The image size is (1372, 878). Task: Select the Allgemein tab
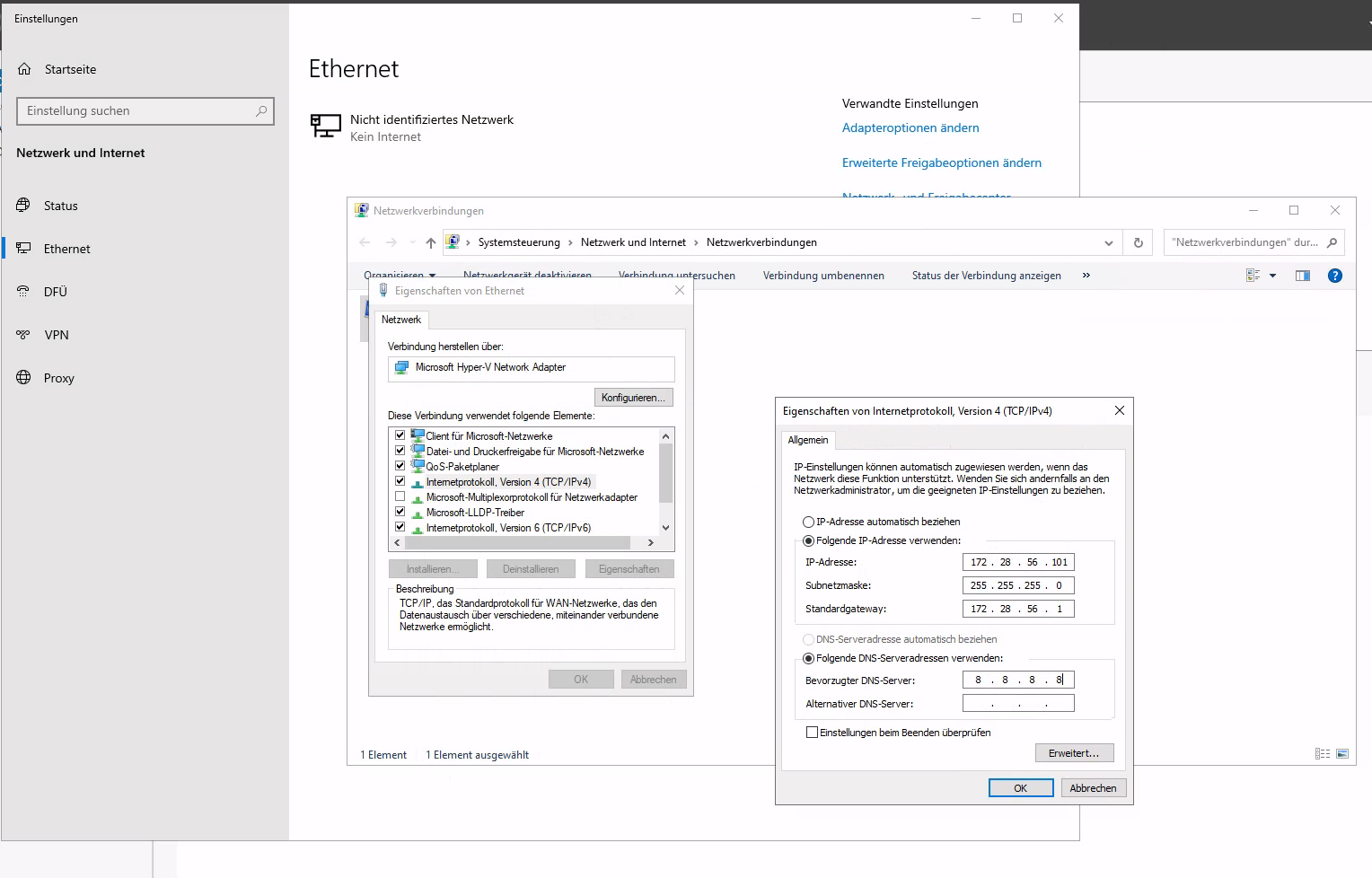click(x=807, y=440)
